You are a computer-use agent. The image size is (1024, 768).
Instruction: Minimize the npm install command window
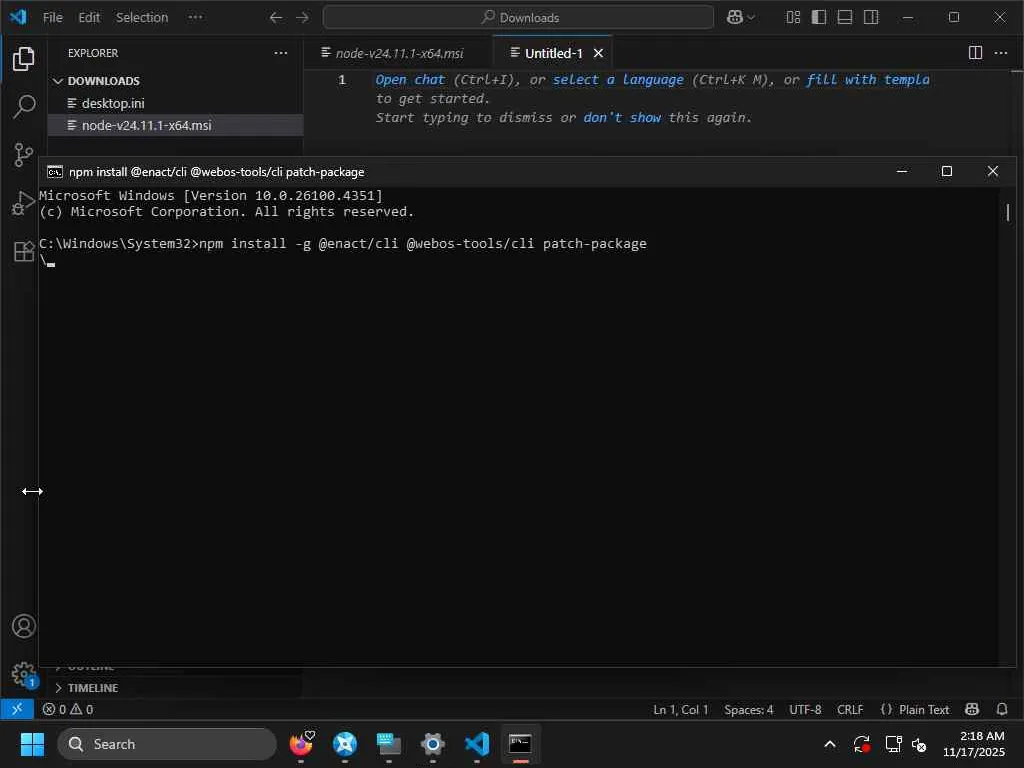click(x=902, y=171)
